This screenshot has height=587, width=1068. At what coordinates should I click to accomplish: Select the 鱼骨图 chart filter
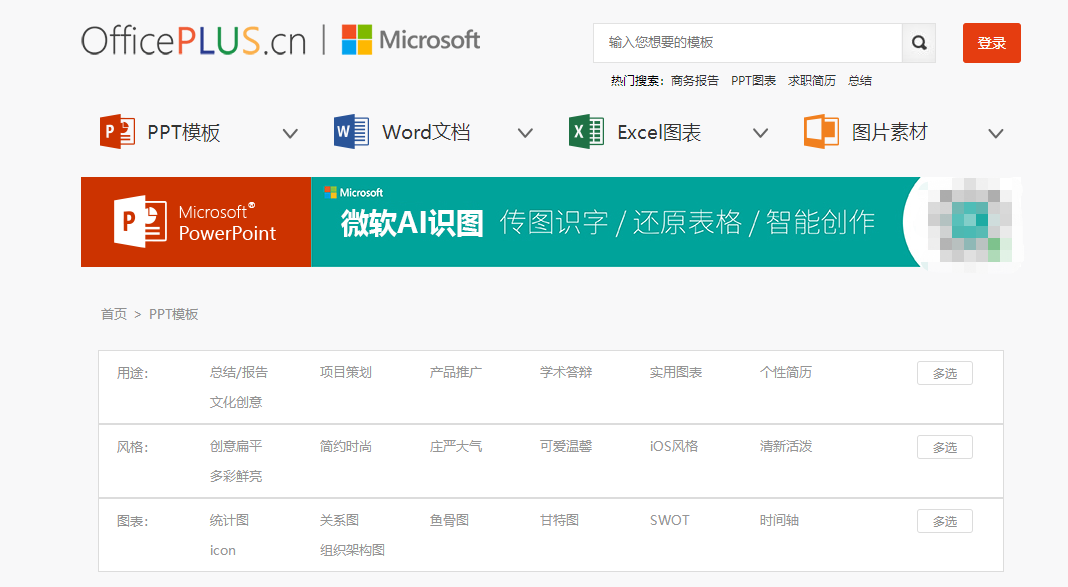click(x=449, y=520)
